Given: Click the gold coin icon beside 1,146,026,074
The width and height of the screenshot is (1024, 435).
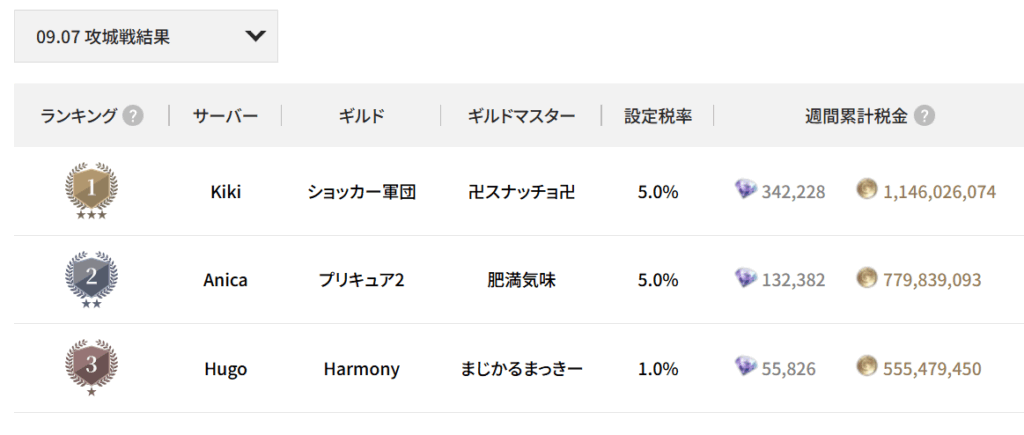Looking at the screenshot, I should click(867, 190).
